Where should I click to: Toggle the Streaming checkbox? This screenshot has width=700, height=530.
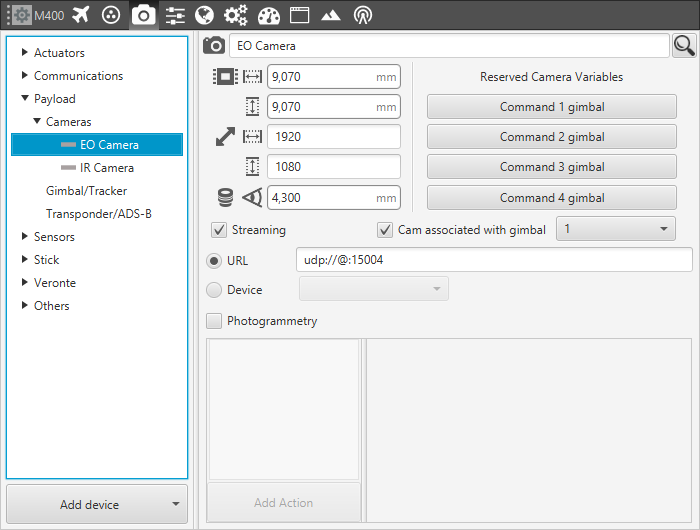[x=219, y=230]
